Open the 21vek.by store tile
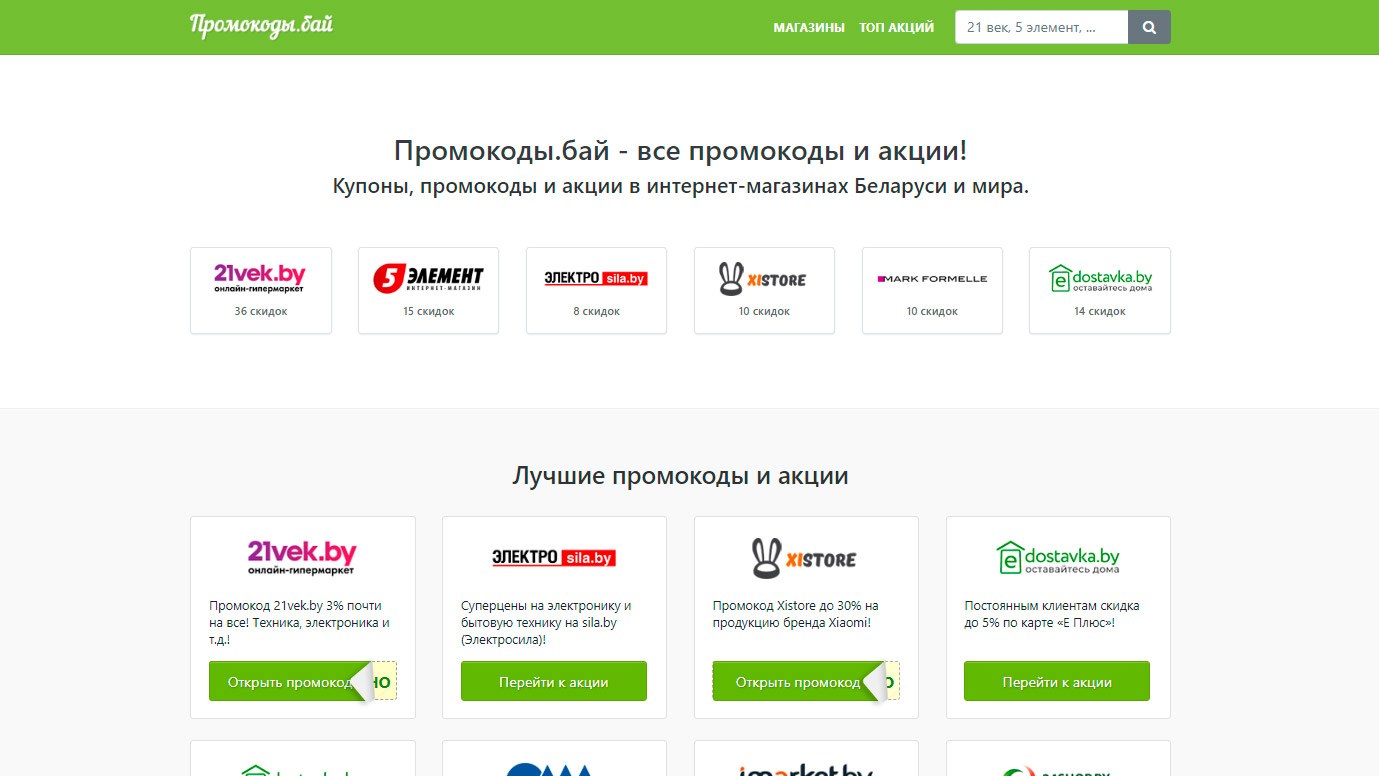Screen dimensions: 1379x776 260,290
